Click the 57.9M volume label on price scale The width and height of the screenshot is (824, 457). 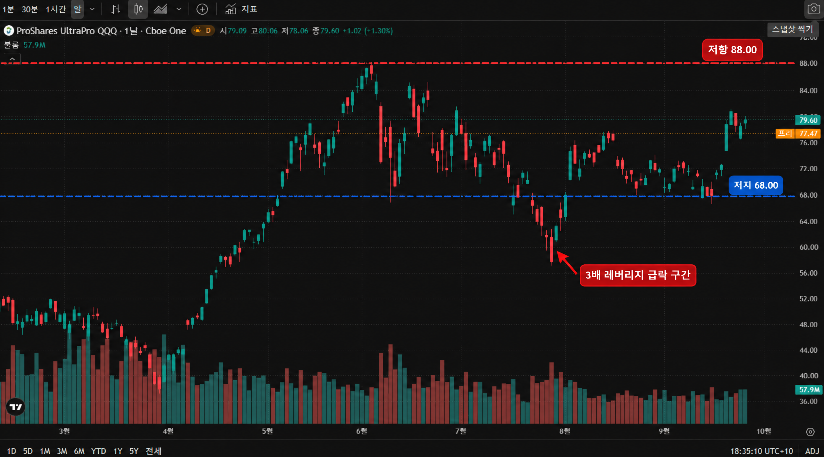808,390
